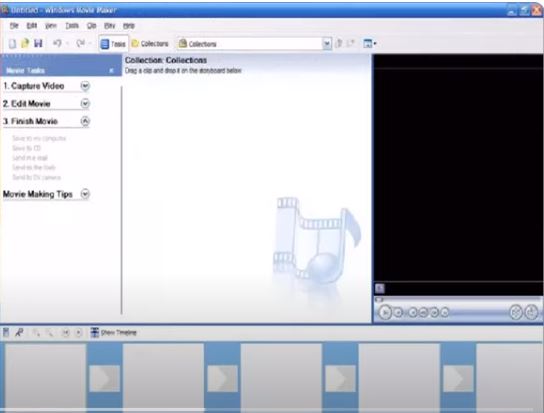This screenshot has width=544, height=413.
Task: Click the Set Audio Levels storyboard icon
Action: (x=6, y=332)
